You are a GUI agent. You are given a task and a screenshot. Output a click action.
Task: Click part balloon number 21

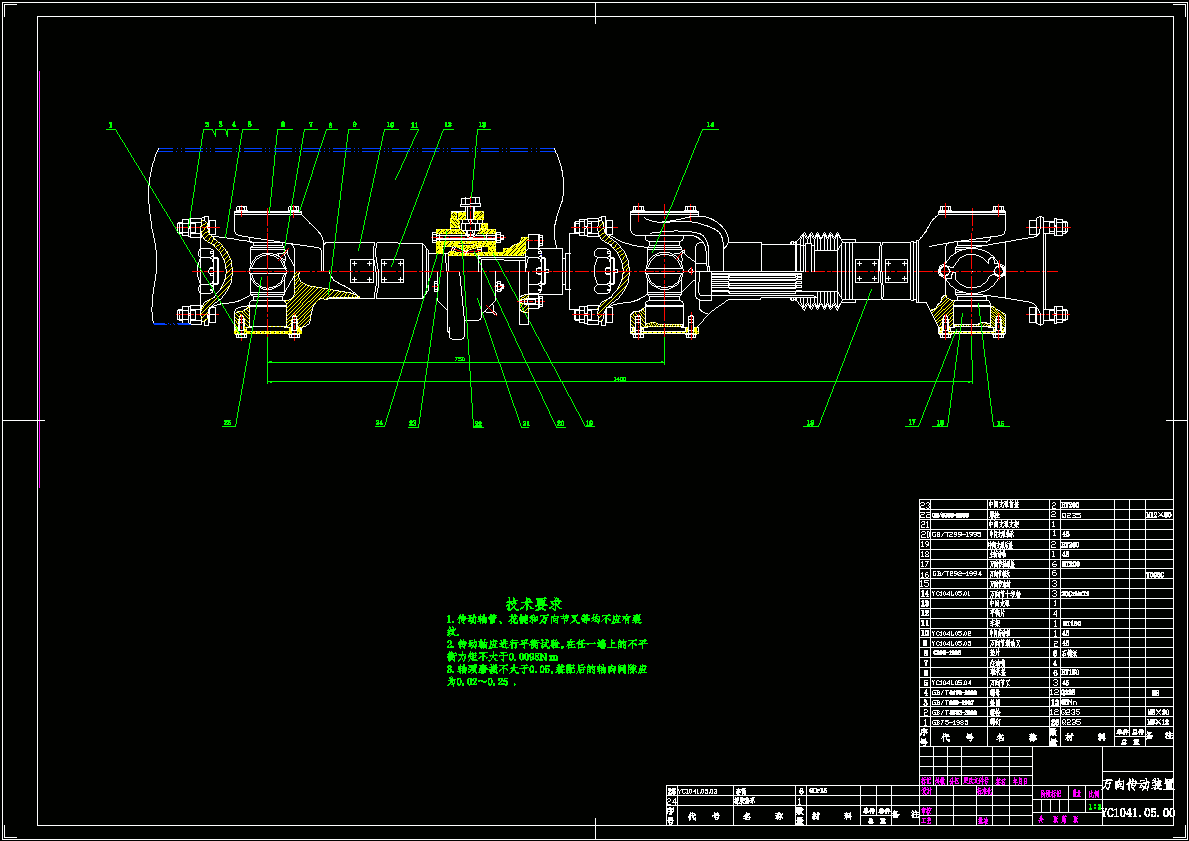pyautogui.click(x=525, y=424)
